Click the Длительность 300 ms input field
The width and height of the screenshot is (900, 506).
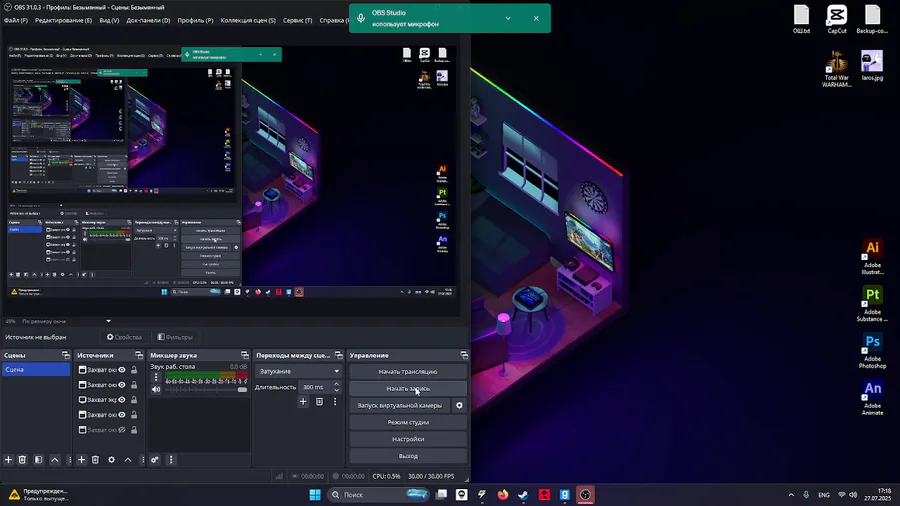pyautogui.click(x=315, y=387)
